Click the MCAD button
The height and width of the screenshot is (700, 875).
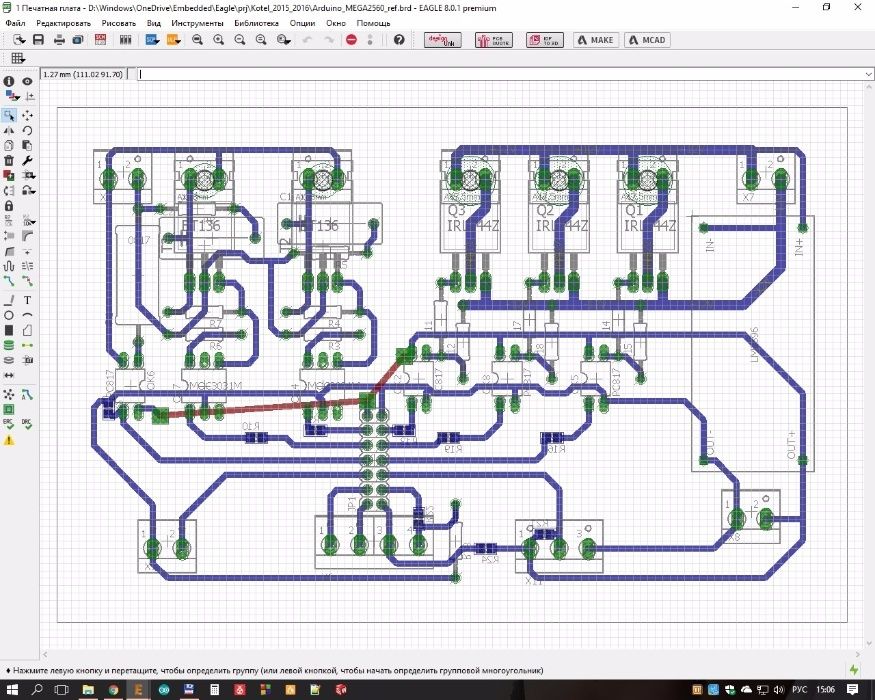click(x=647, y=40)
